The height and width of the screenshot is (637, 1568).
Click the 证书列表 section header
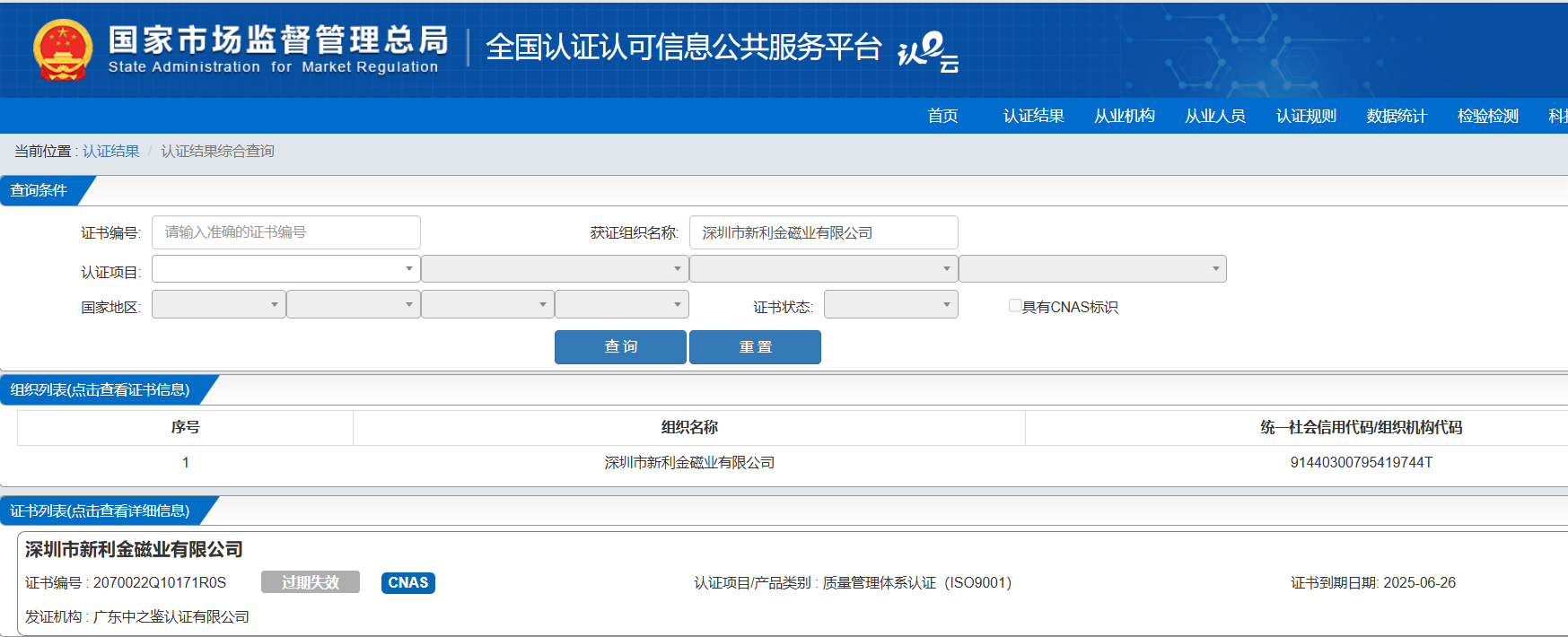100,510
